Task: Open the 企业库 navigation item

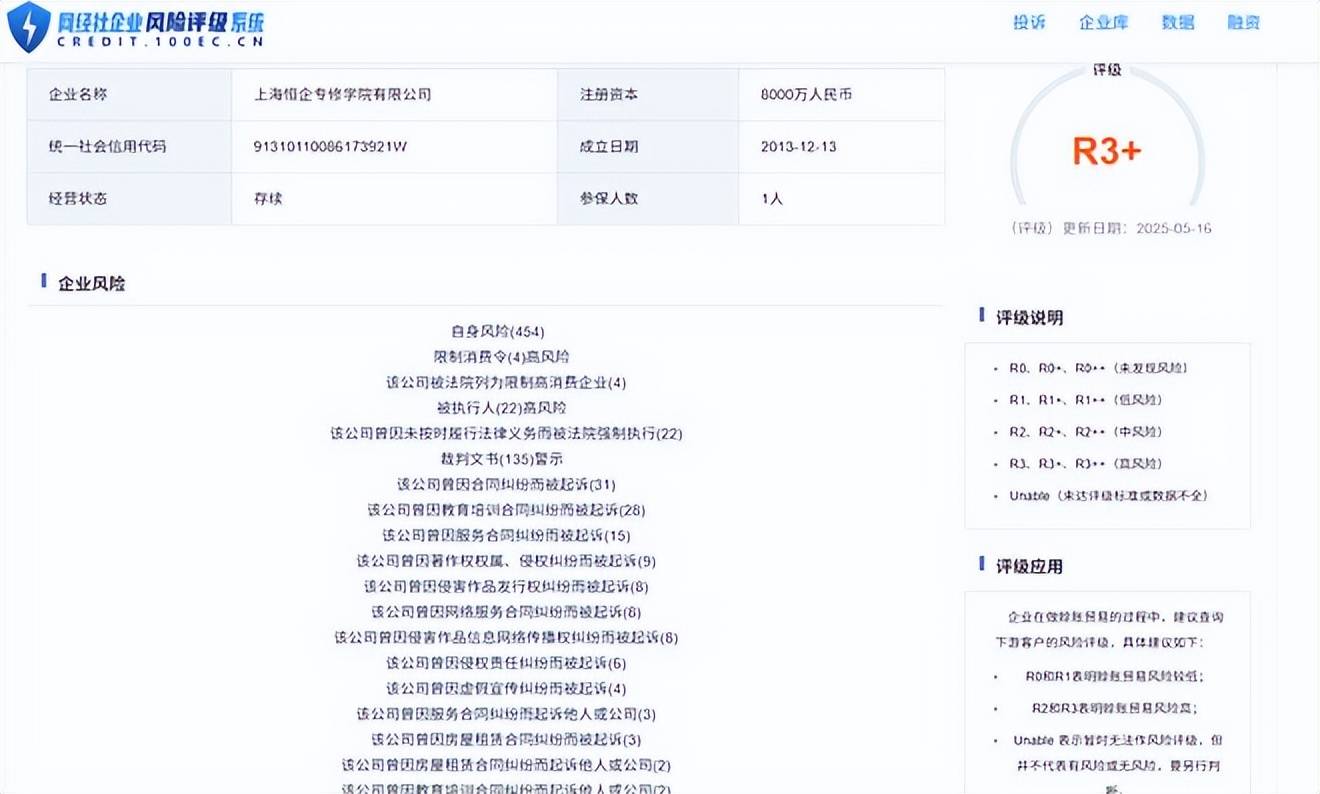Action: tap(1103, 22)
